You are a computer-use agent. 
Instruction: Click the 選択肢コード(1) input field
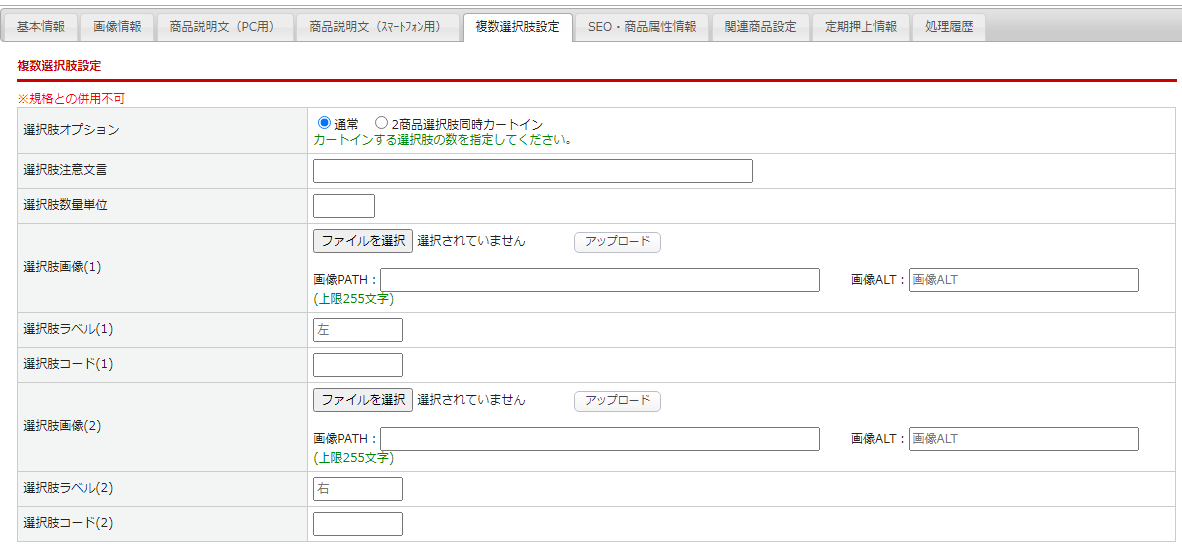tap(357, 365)
